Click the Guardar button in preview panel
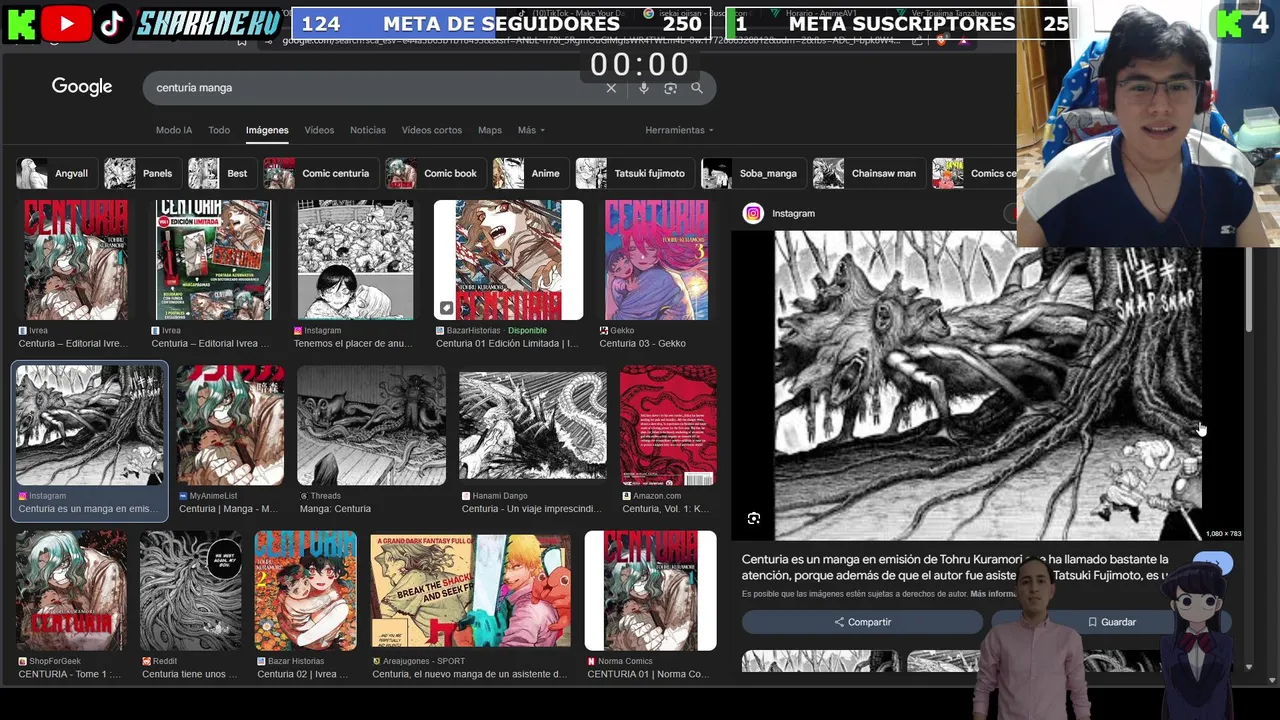Image resolution: width=1280 pixels, height=720 pixels. coord(1111,622)
